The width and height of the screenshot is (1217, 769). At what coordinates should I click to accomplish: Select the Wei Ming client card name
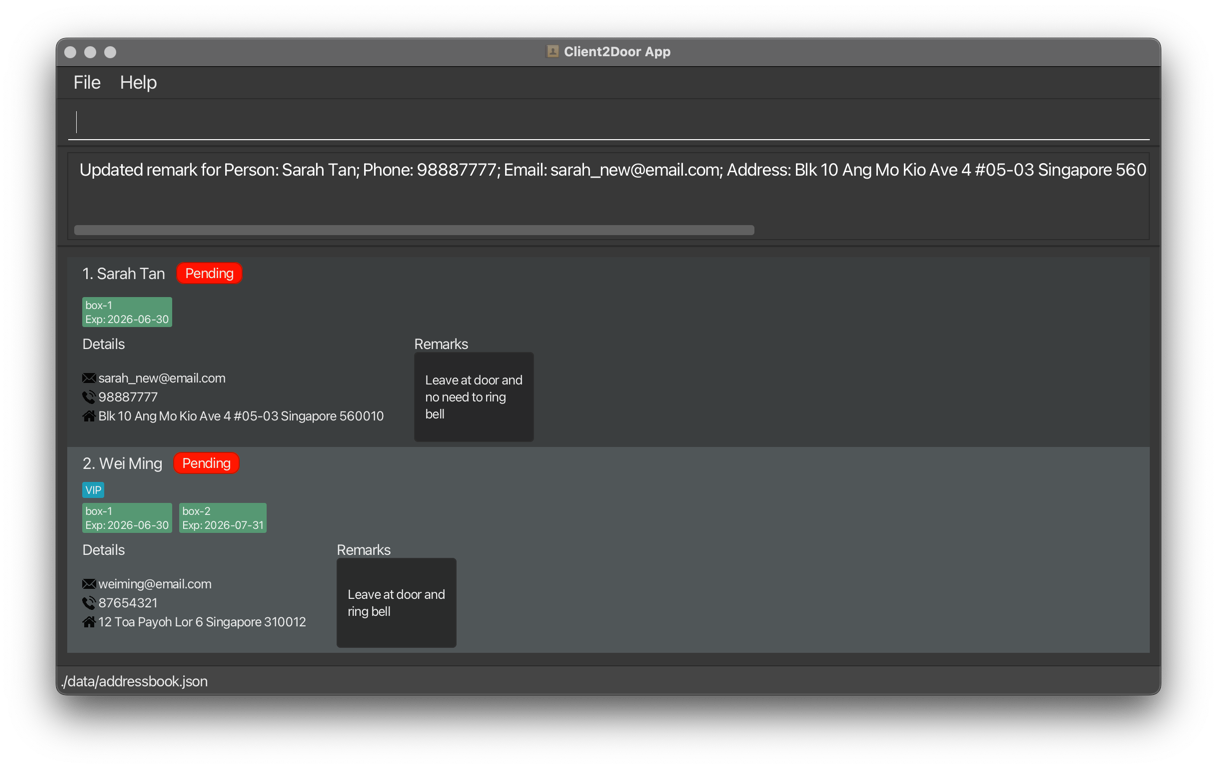click(122, 464)
